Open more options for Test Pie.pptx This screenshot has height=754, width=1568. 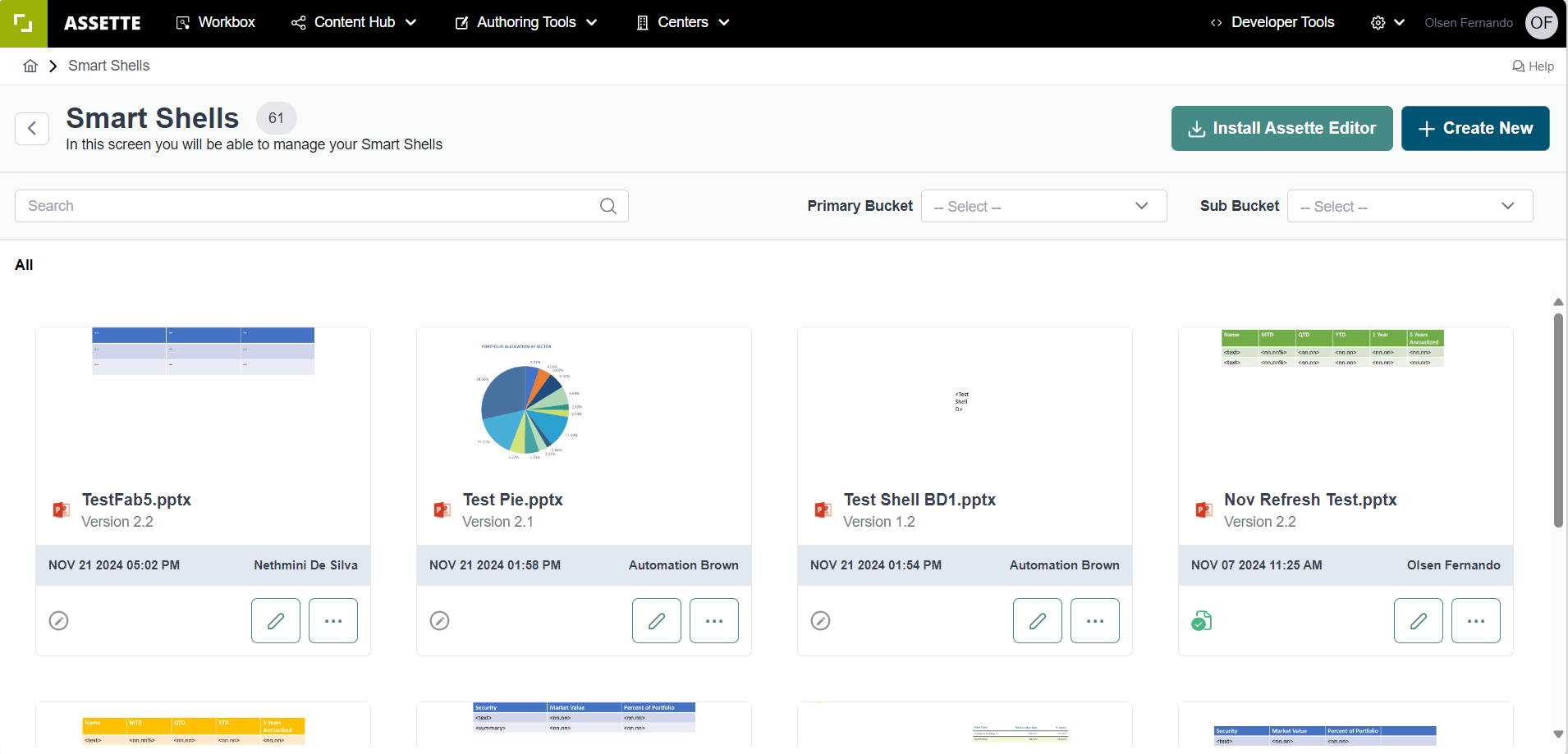coord(714,620)
